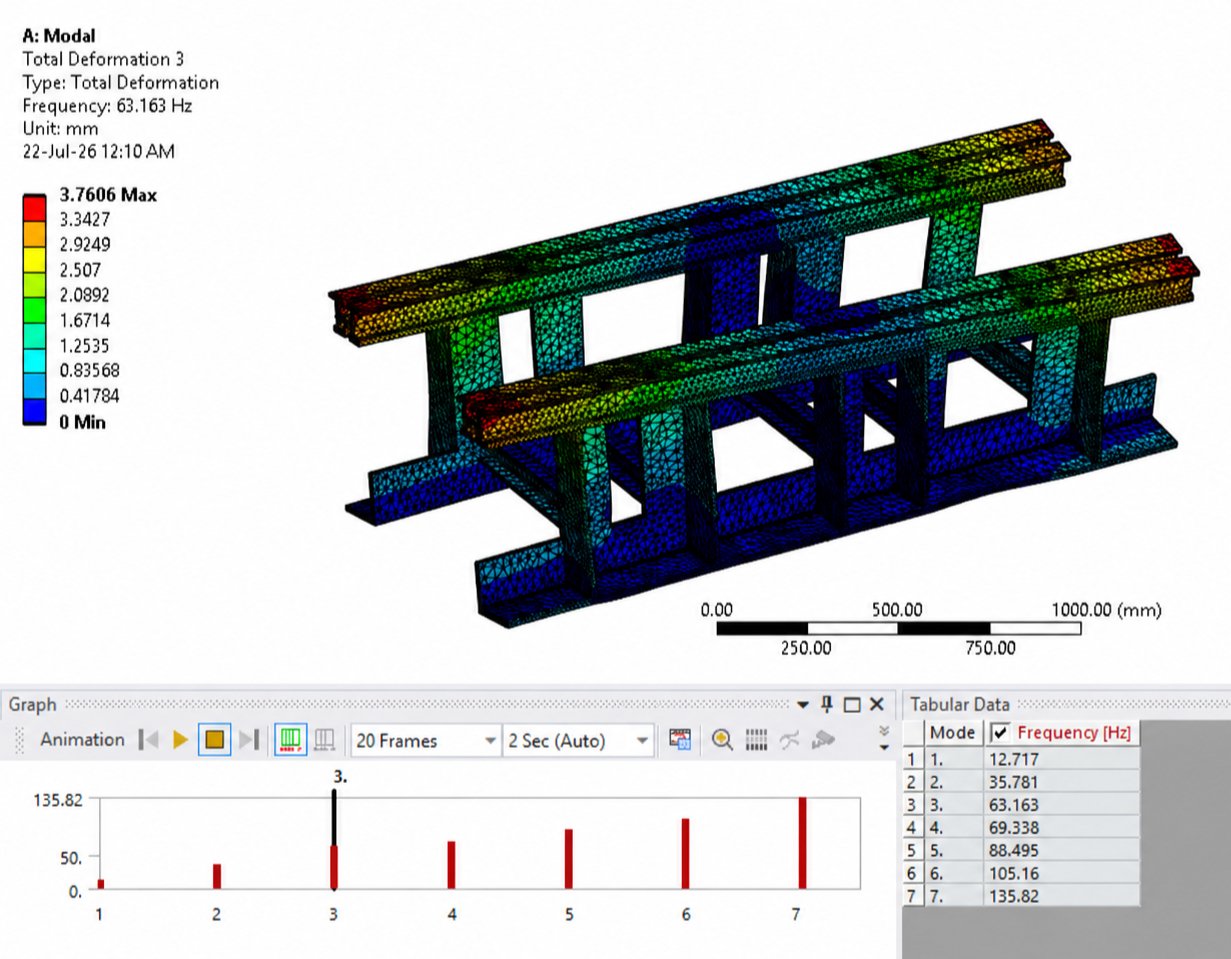Select frequency cell 135.82
Image resolution: width=1231 pixels, height=959 pixels.
click(x=1060, y=896)
